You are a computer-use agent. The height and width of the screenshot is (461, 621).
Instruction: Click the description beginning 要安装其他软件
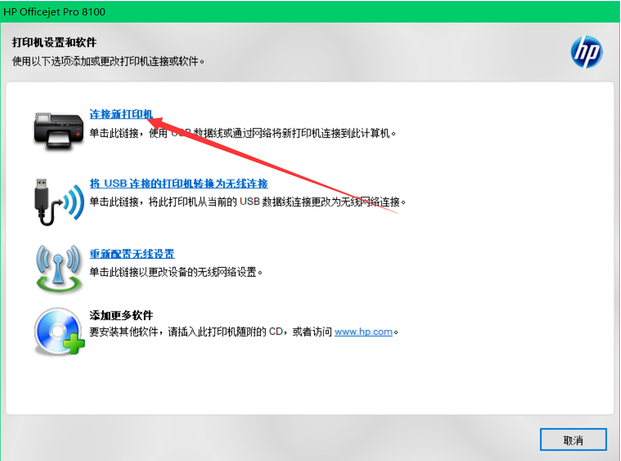point(244,331)
